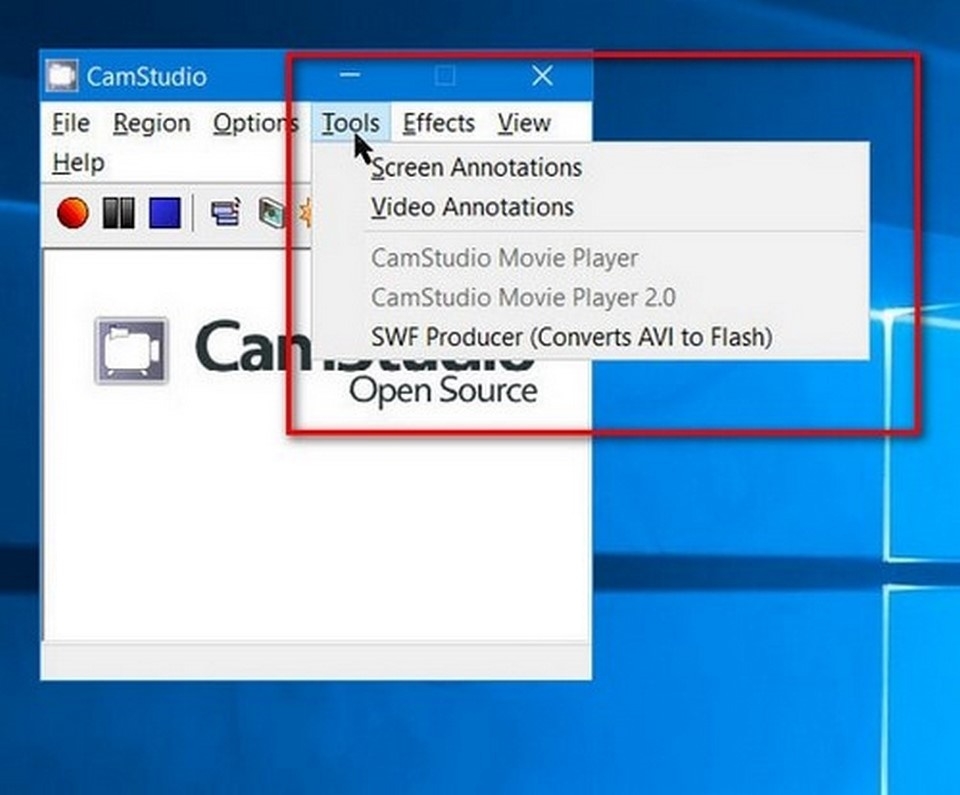This screenshot has height=795, width=960.
Task: Pause recording with the Pause button
Action: 119,213
